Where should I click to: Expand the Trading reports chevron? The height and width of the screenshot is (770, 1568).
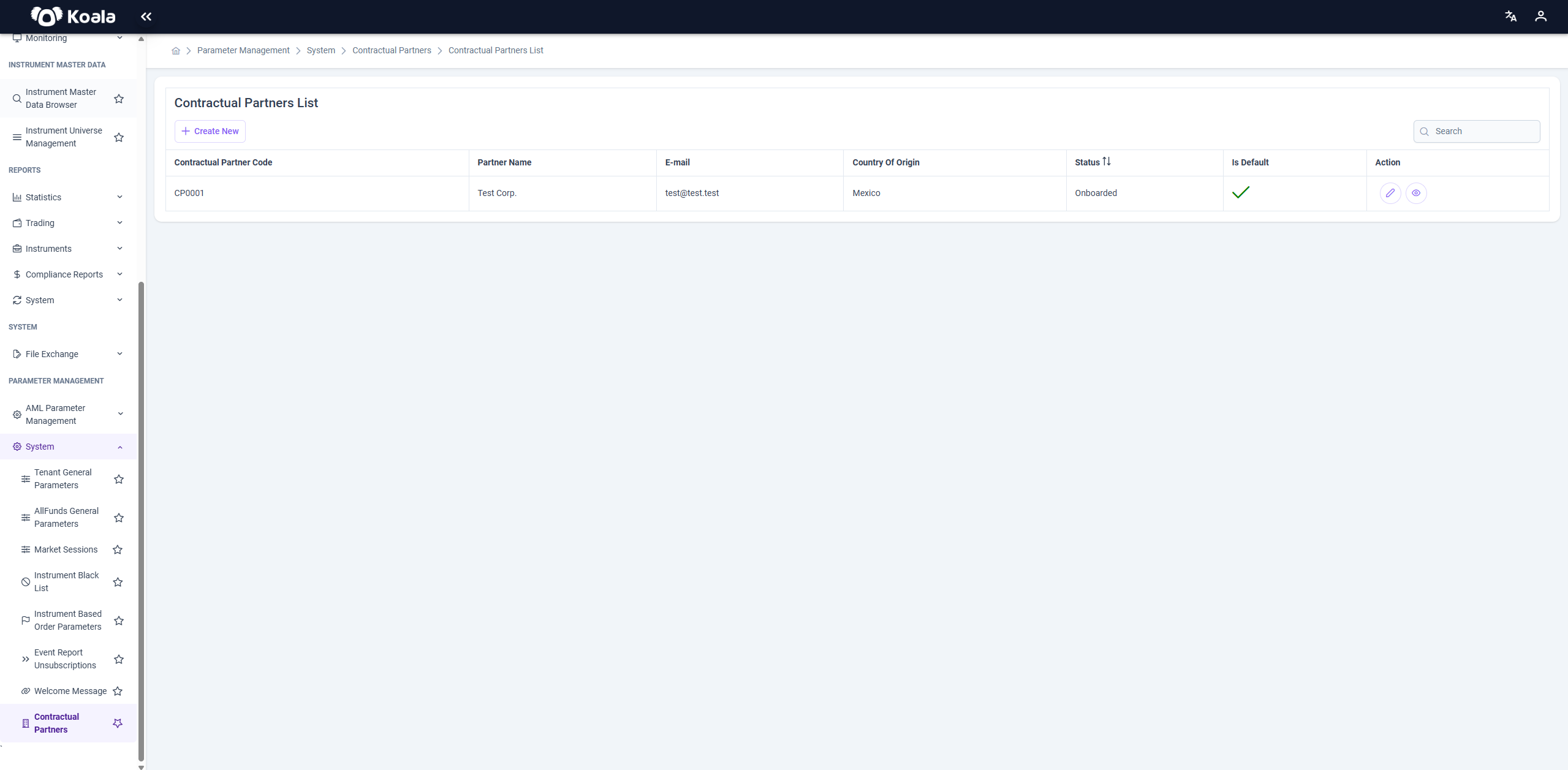coord(119,223)
